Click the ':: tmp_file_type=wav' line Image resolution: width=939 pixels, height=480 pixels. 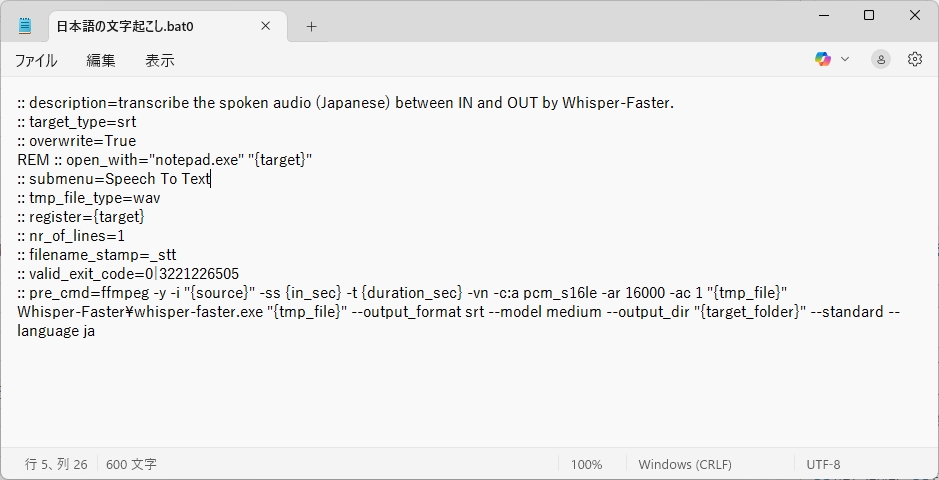89,198
